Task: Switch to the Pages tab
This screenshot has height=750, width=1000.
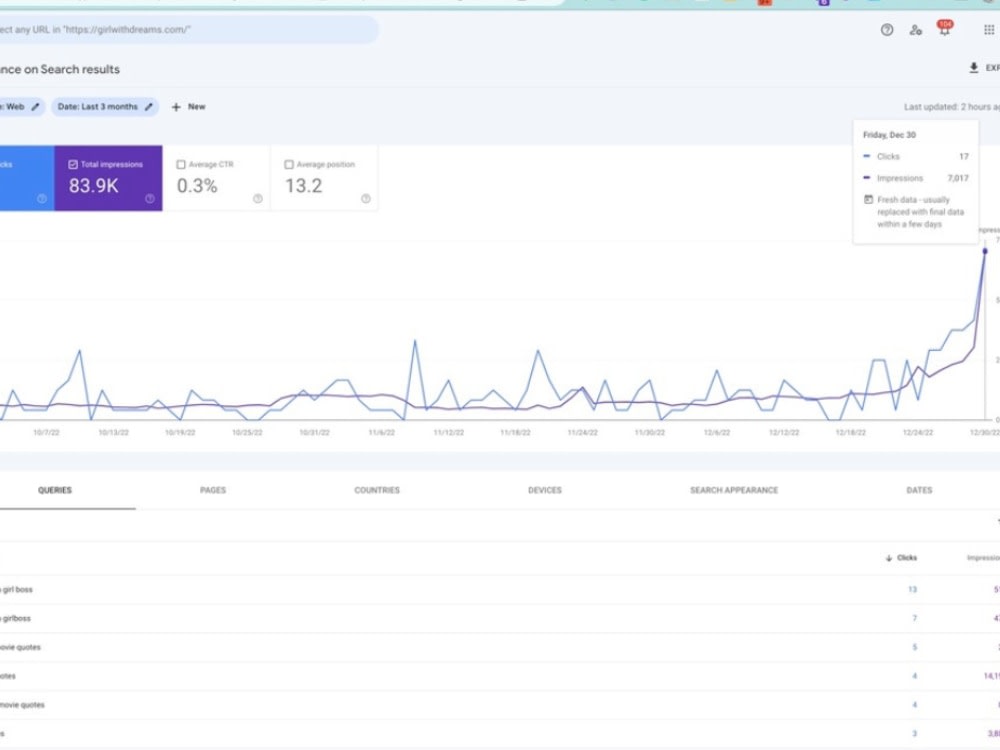Action: click(x=213, y=490)
